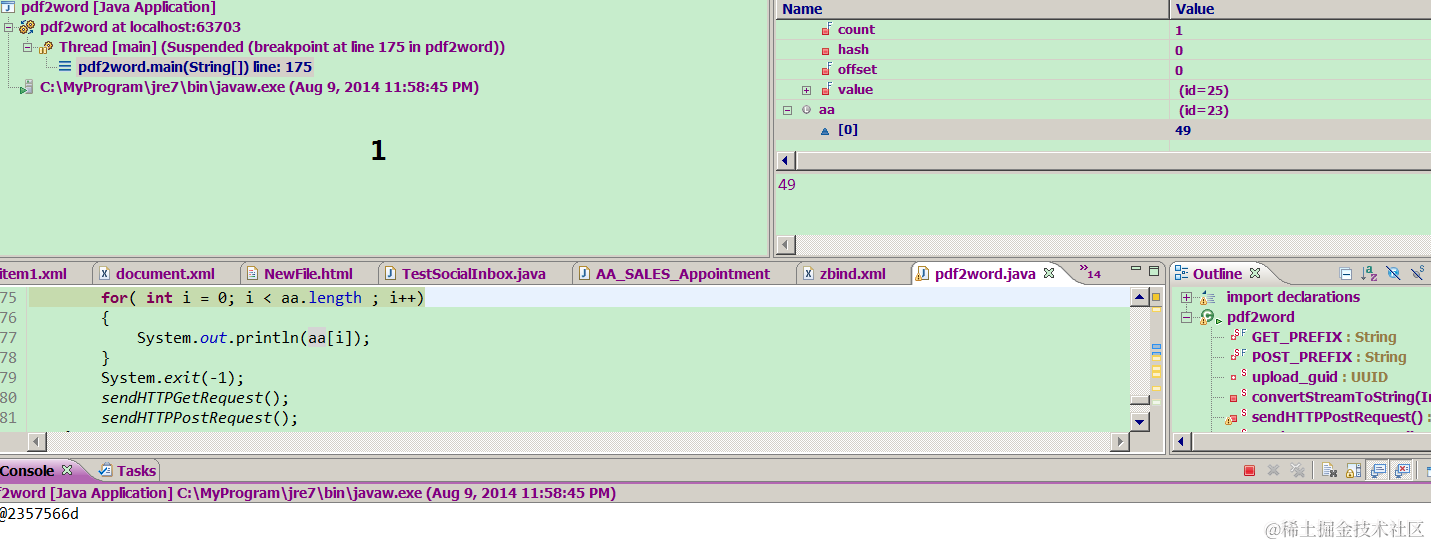This screenshot has height=546, width=1431.
Task: Click Remove Launch gray X icon in Console
Action: pyautogui.click(x=1273, y=470)
